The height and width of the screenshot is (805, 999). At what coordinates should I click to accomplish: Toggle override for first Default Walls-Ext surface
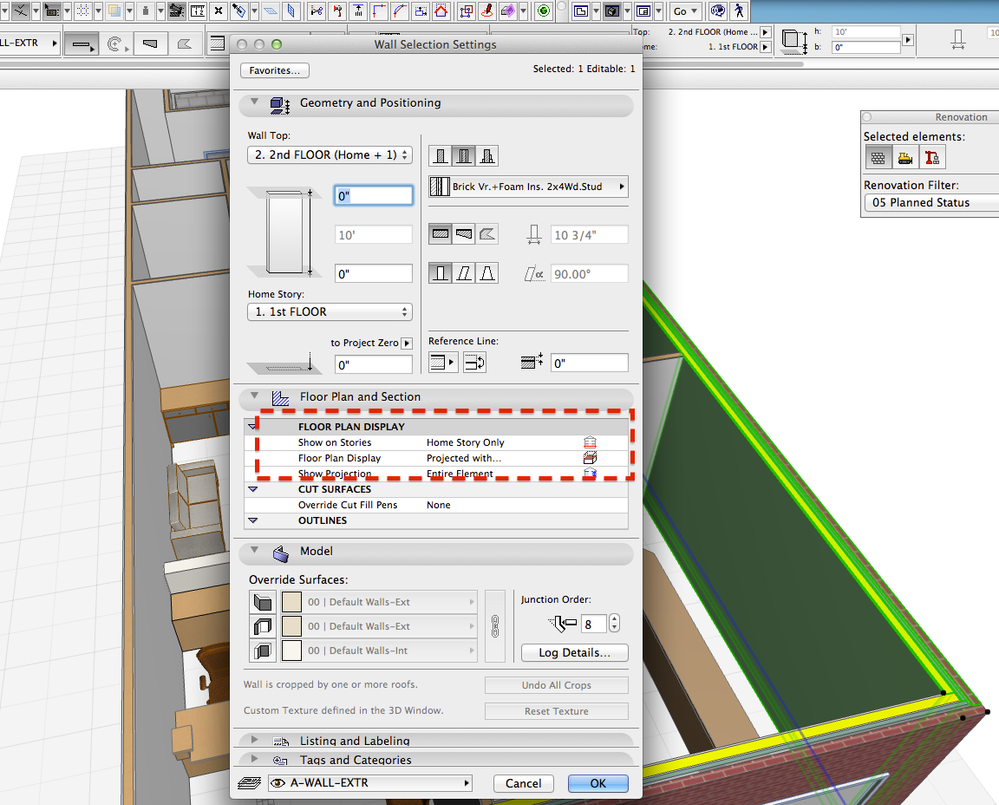pos(263,602)
